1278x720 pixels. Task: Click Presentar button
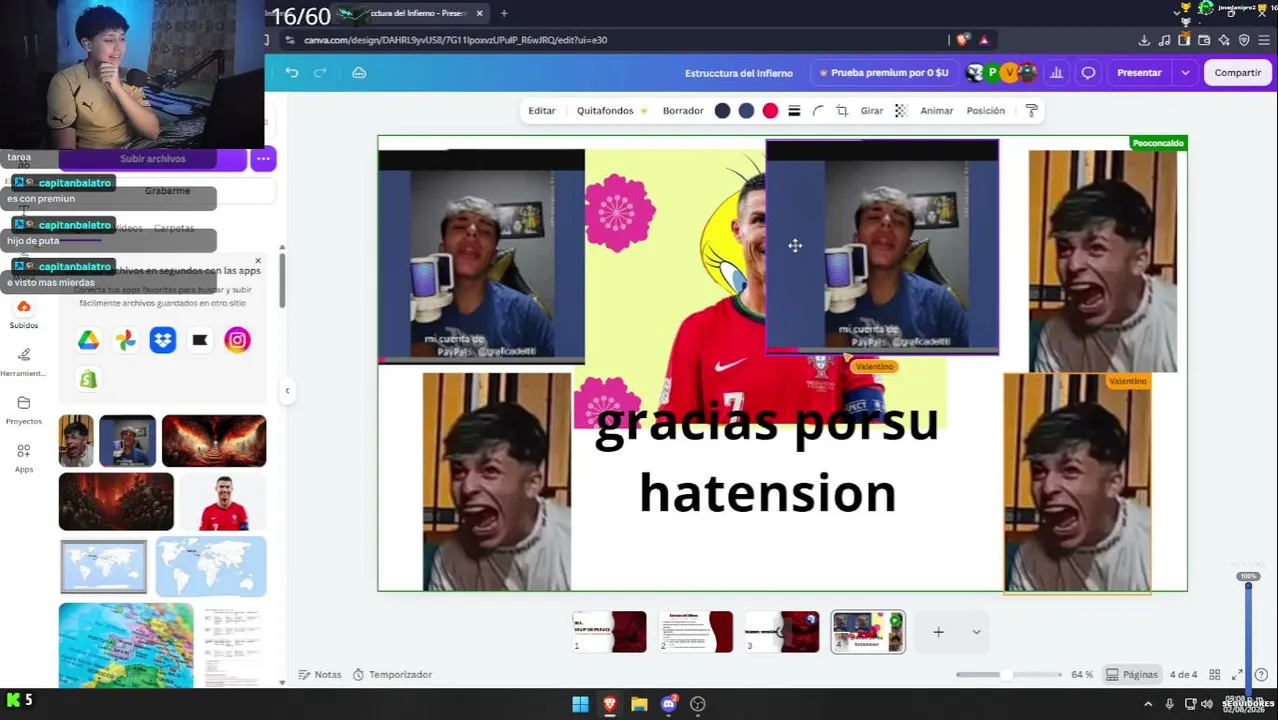pyautogui.click(x=1140, y=73)
